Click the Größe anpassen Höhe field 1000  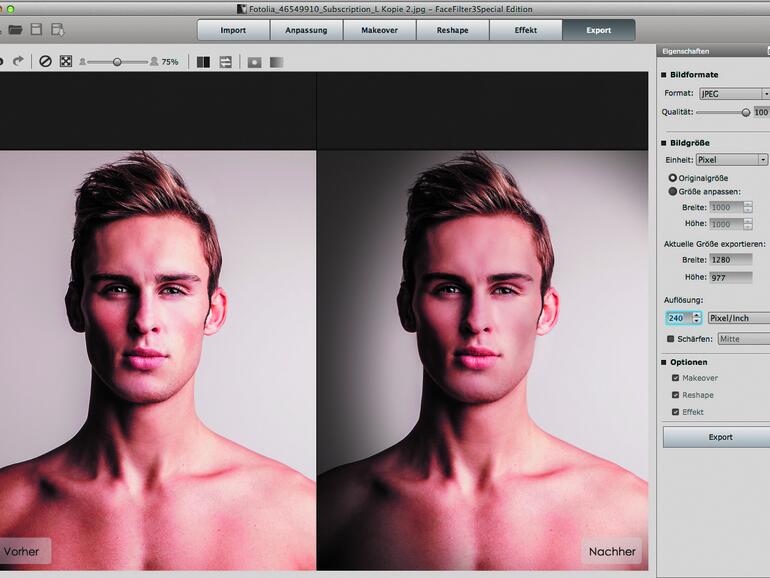point(726,224)
